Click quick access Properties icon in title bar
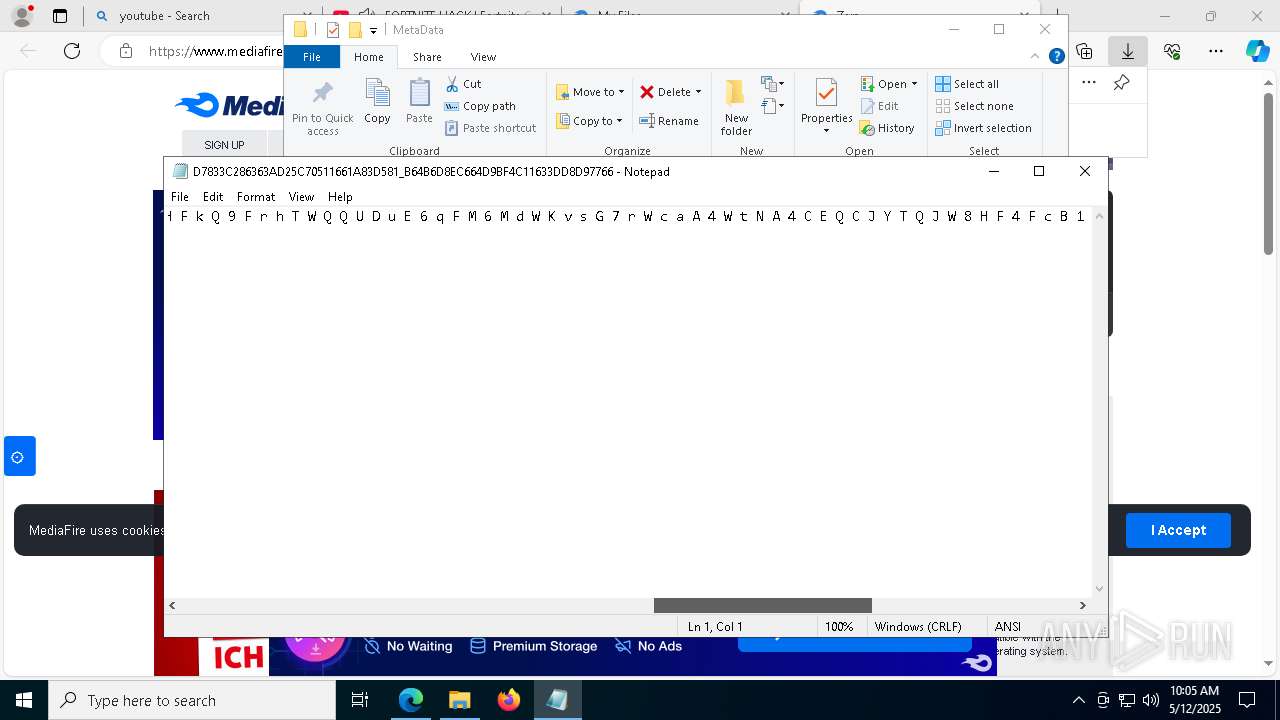1280x720 pixels. click(333, 30)
